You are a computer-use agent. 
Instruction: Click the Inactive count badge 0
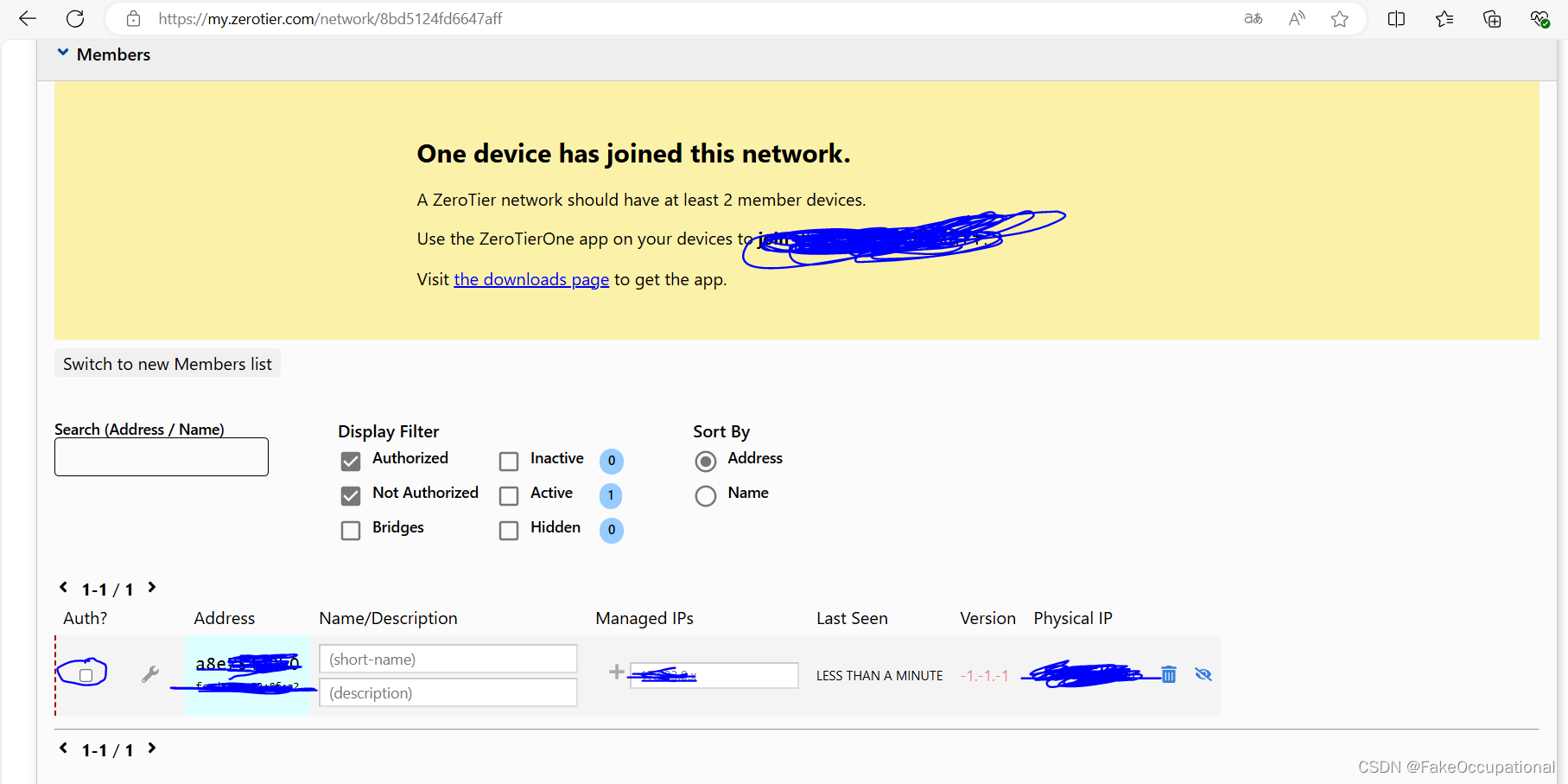point(612,461)
